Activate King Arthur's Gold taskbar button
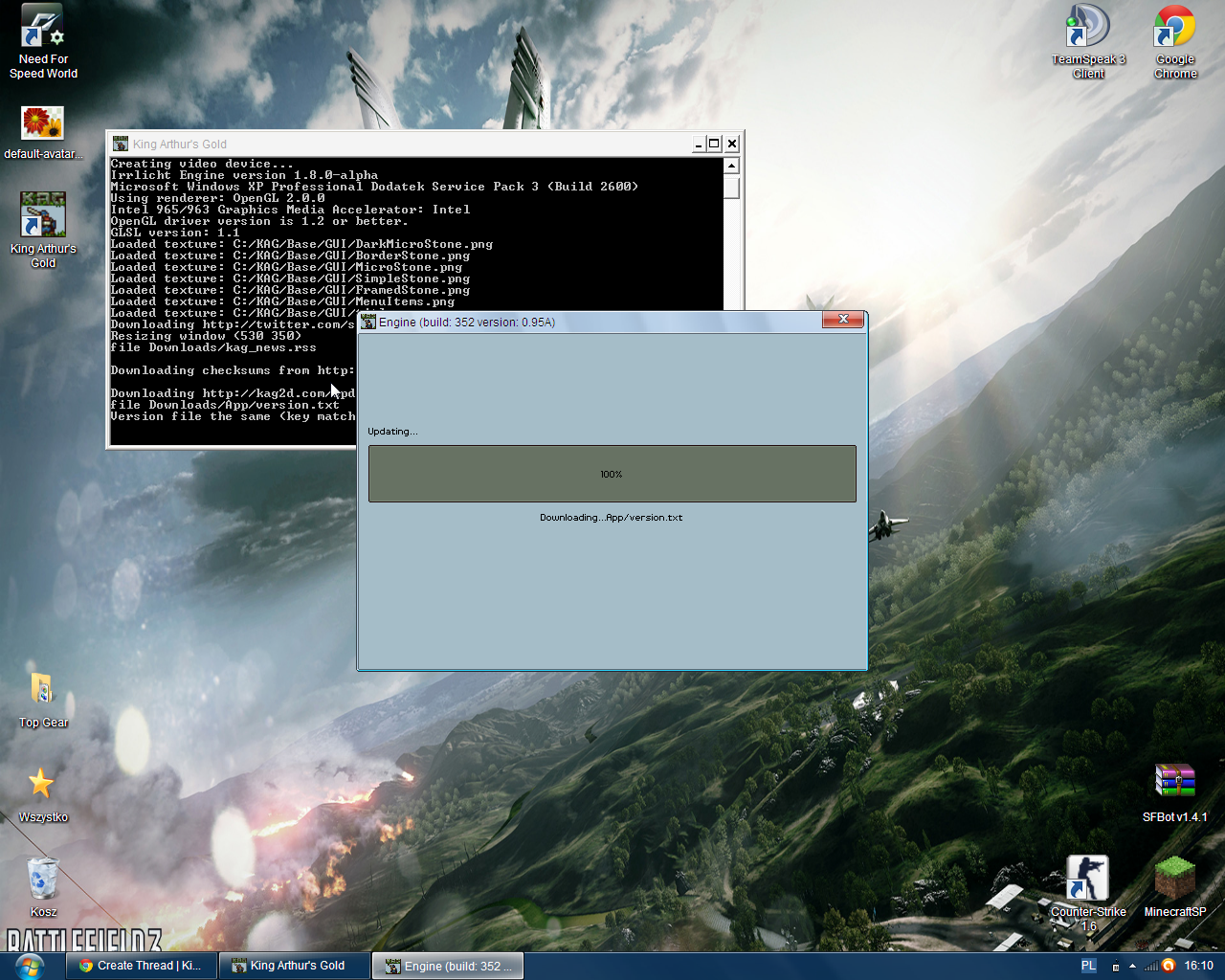The image size is (1225, 980). pos(295,966)
